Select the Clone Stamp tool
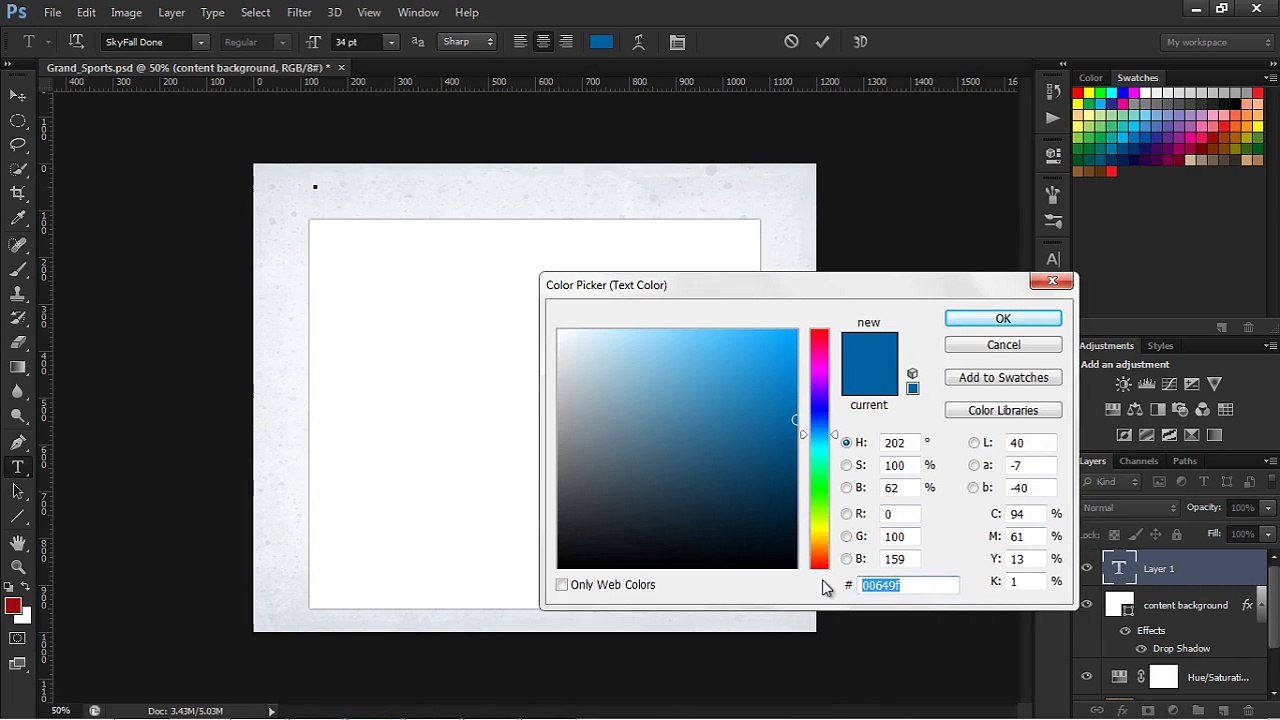1280x720 pixels. coord(18,294)
